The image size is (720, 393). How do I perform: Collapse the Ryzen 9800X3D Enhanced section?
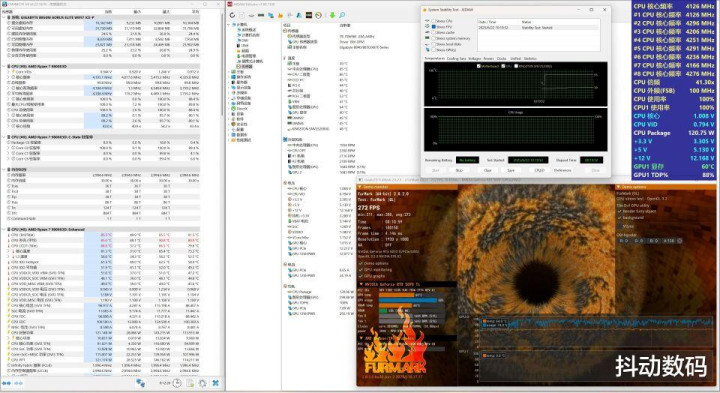pos(4,229)
